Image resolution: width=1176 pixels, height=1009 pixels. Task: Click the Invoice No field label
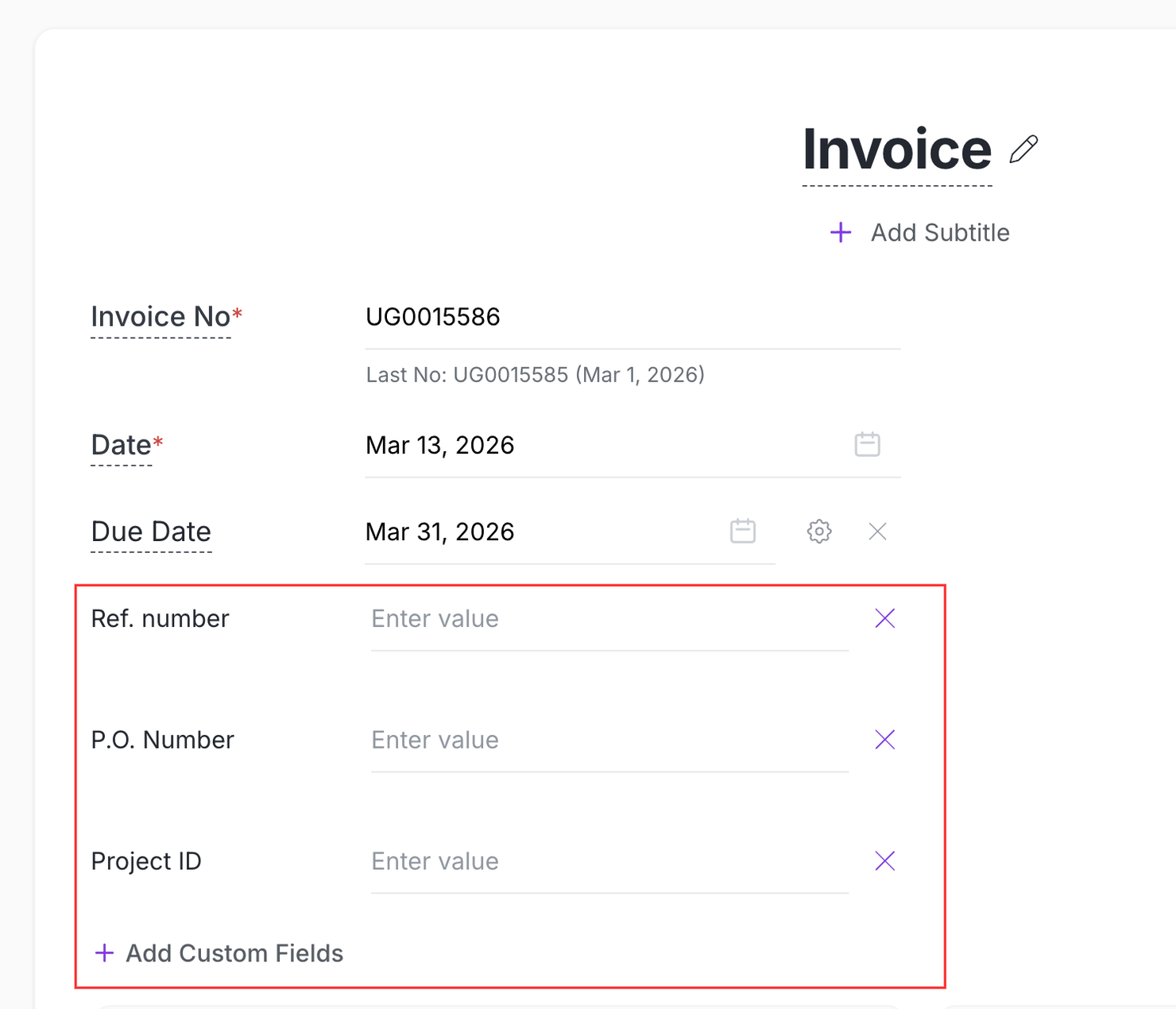click(161, 317)
